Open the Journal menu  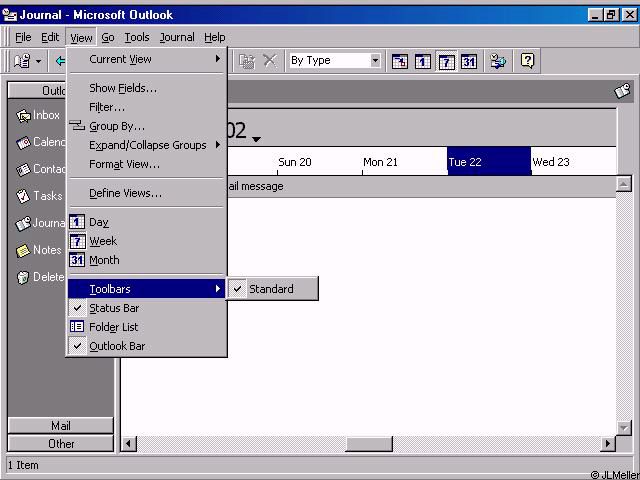pos(177,38)
